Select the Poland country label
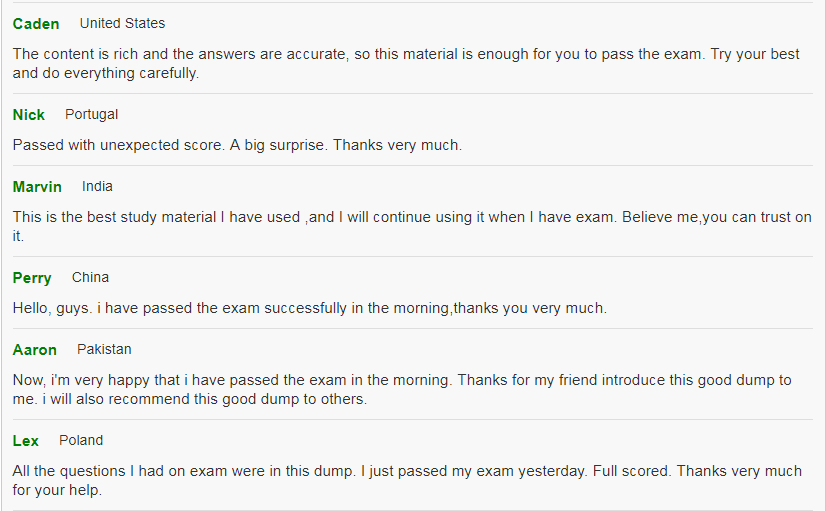This screenshot has height=511, width=826. [x=81, y=440]
